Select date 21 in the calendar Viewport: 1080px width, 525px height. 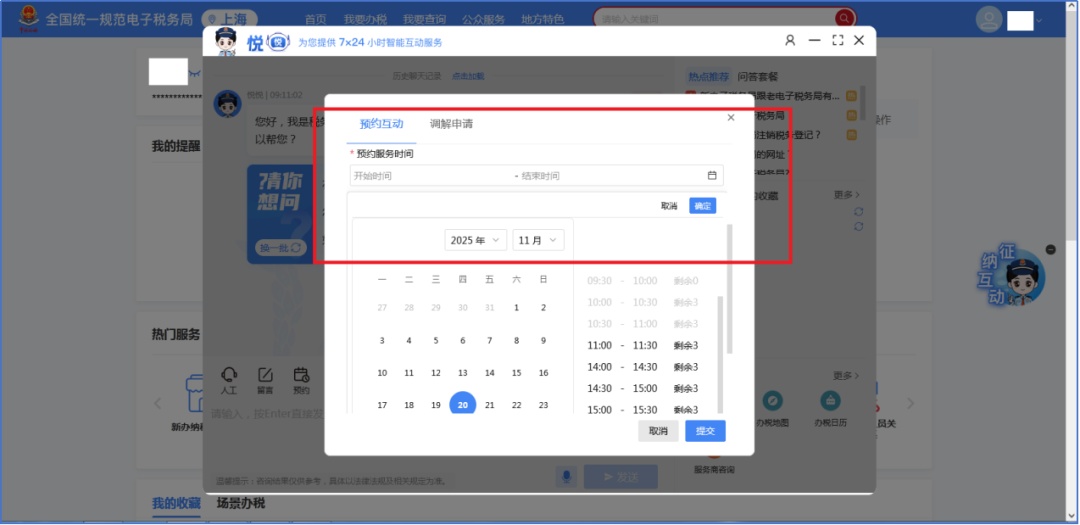(x=490, y=405)
